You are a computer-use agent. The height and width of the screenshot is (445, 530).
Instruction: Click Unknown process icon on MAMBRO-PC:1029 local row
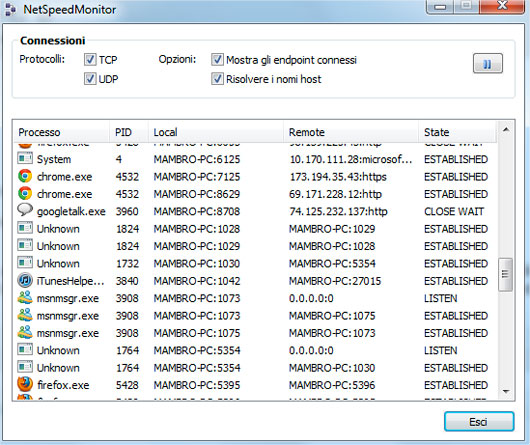(x=25, y=246)
